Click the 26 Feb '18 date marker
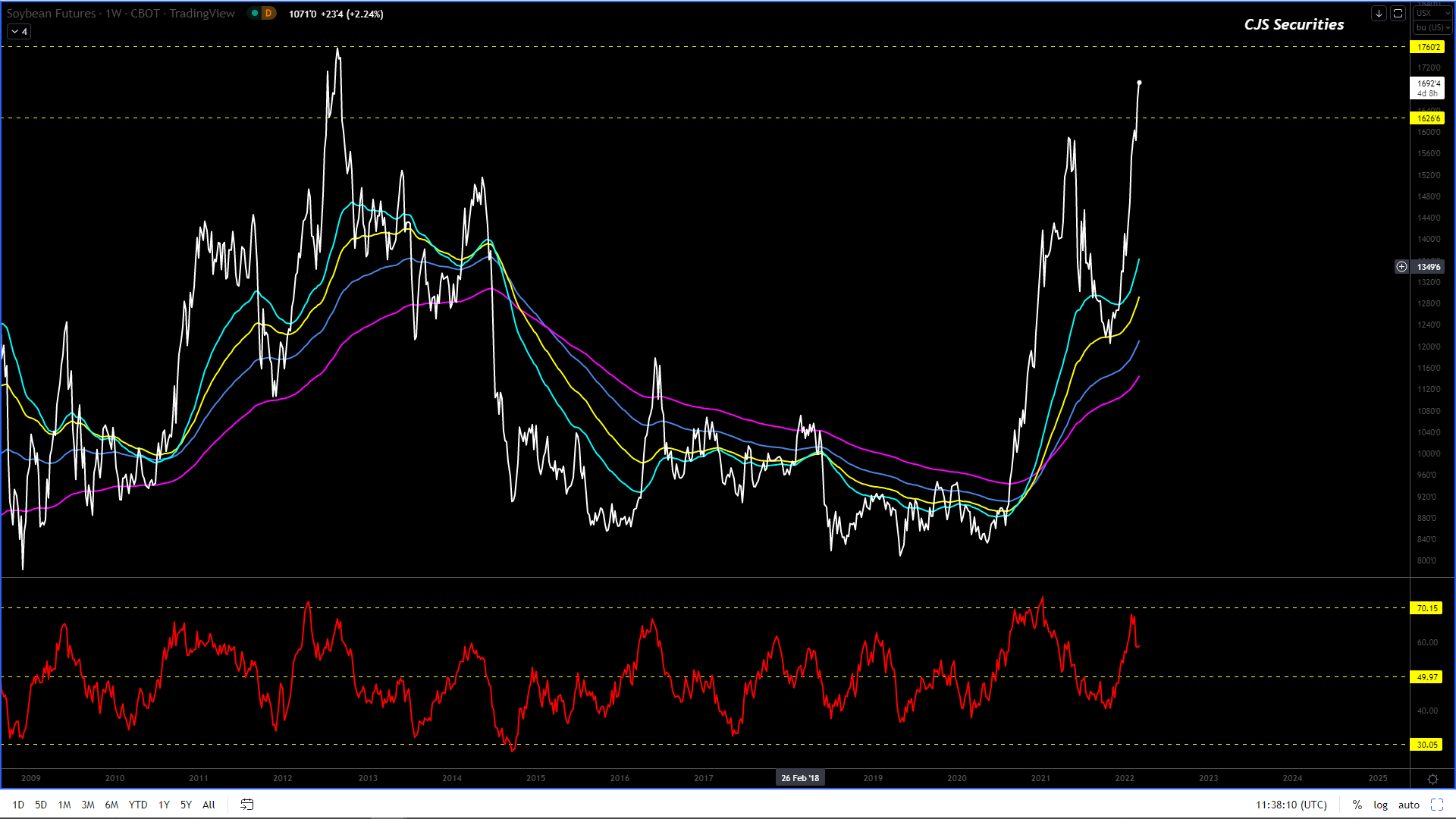The image size is (1456, 819). click(x=800, y=778)
